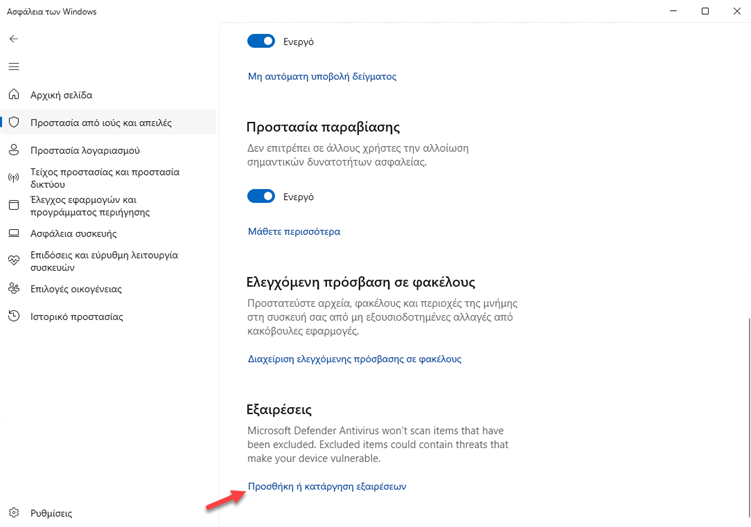Image resolution: width=751 pixels, height=527 pixels.
Task: Open Έλεγχος εφαρμογών και προγράμματος περιήγησης
Action: 90,206
